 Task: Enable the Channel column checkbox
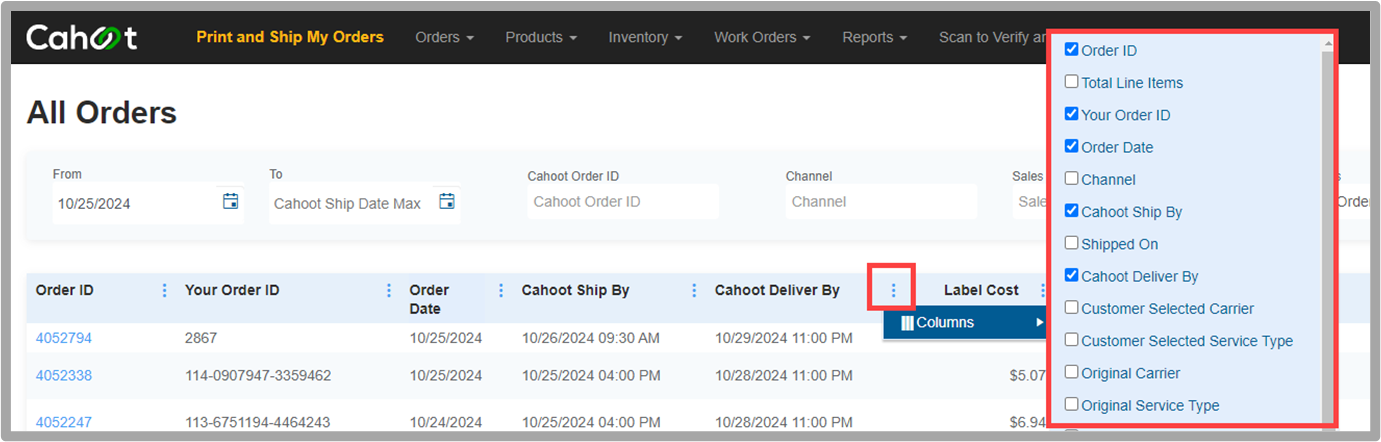click(1072, 179)
